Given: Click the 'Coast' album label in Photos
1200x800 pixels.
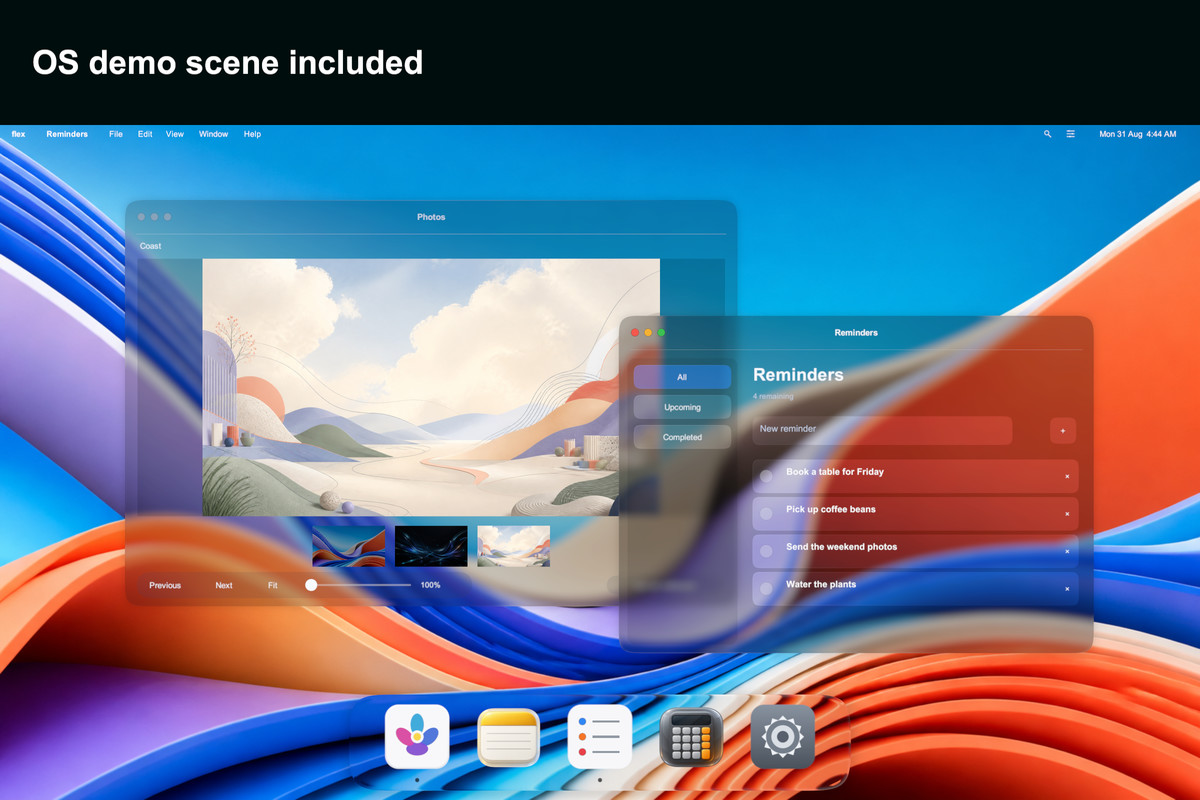Looking at the screenshot, I should tap(150, 246).
